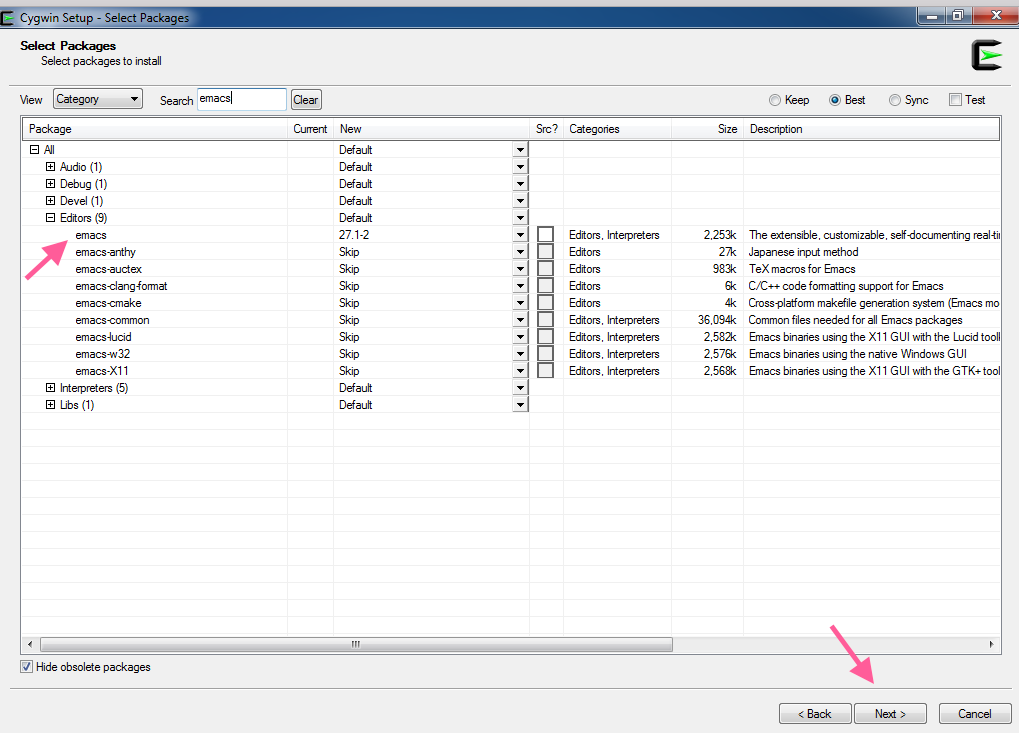Image resolution: width=1019 pixels, height=733 pixels.
Task: Expand the Interpreters (5) category
Action: click(51, 387)
